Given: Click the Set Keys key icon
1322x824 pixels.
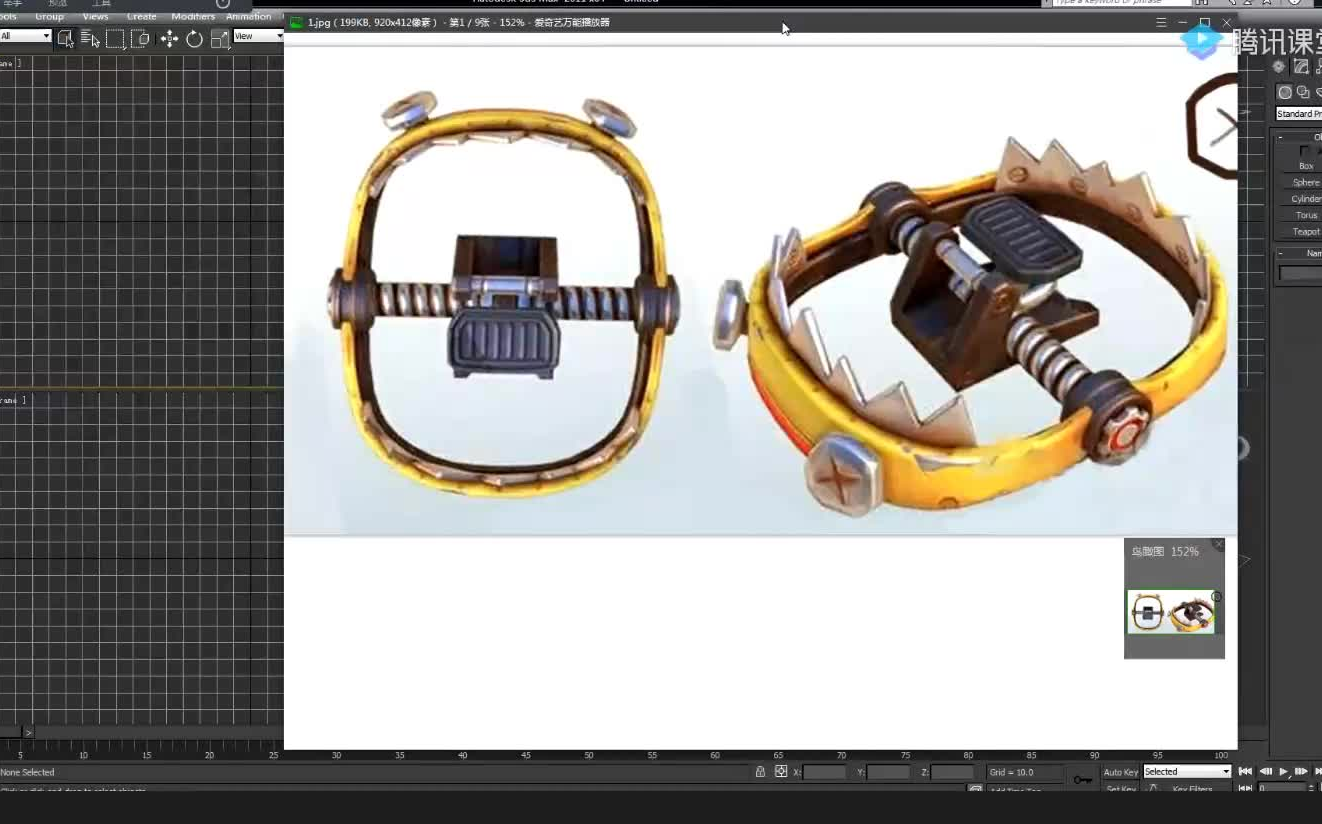Looking at the screenshot, I should [x=1082, y=778].
